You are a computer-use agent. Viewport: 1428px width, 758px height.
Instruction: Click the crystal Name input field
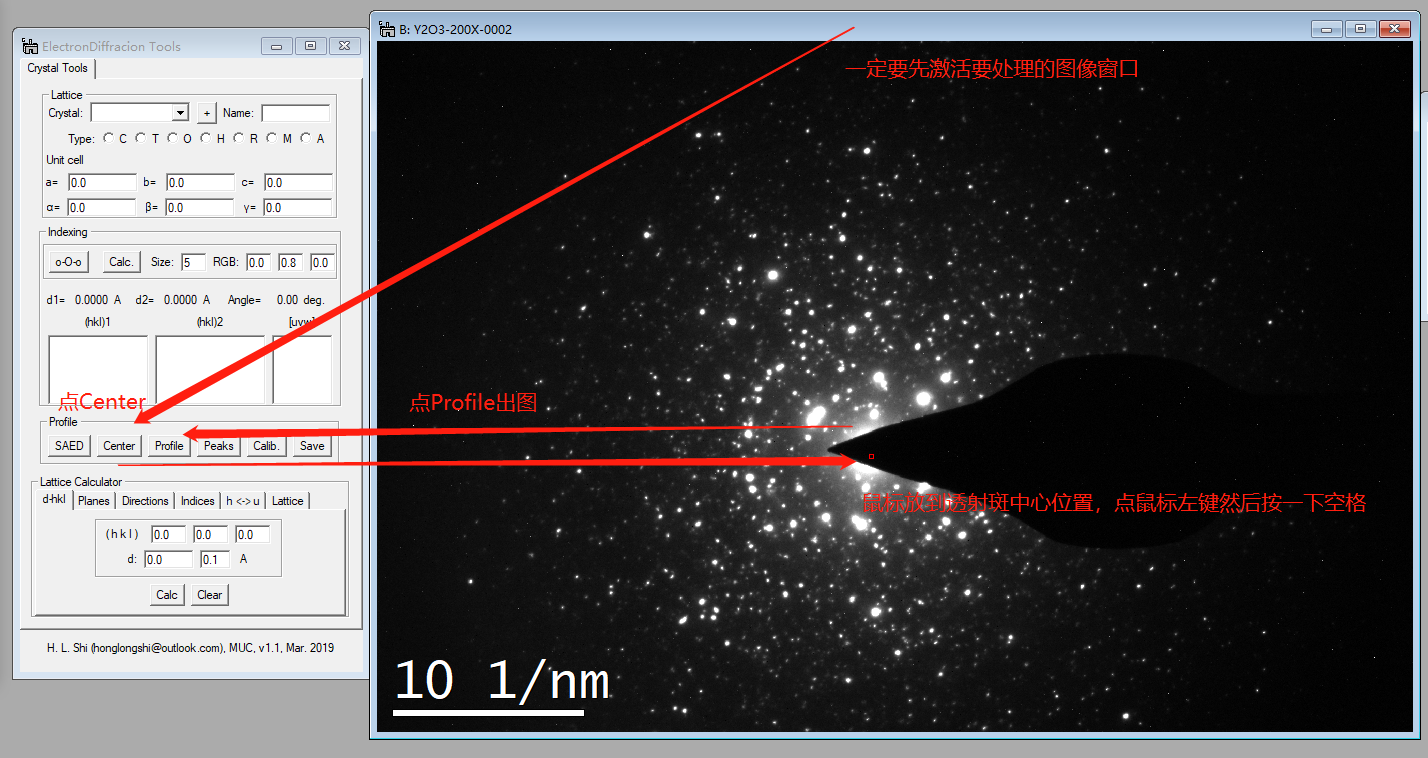tap(295, 113)
